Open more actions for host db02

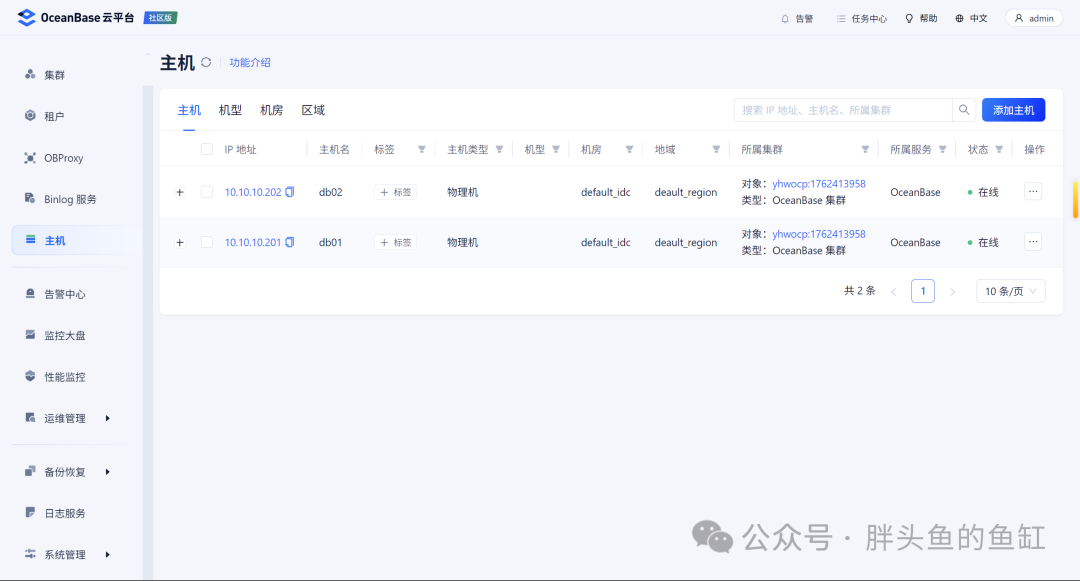(x=1033, y=191)
